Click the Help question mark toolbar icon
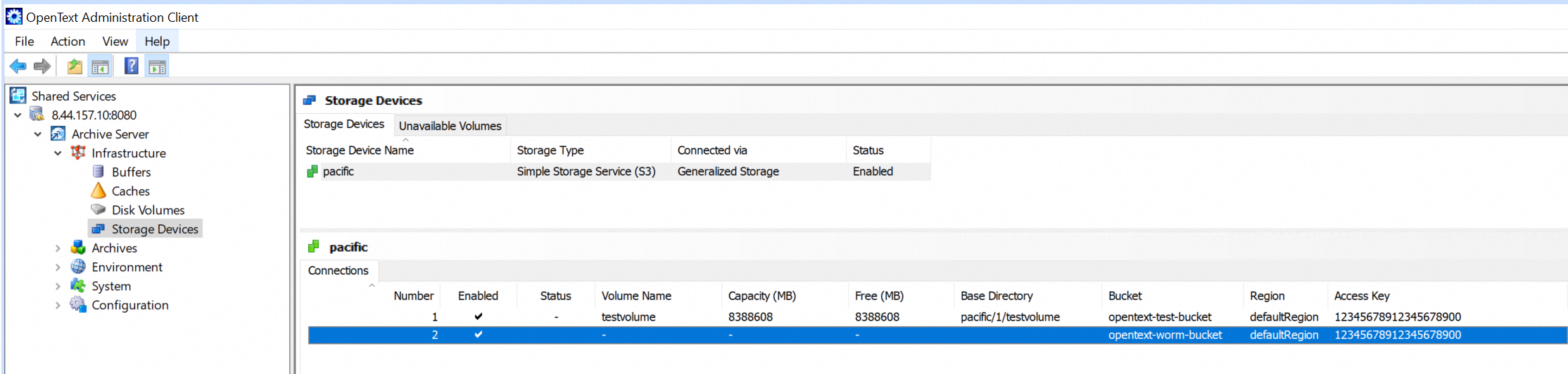 [x=132, y=66]
